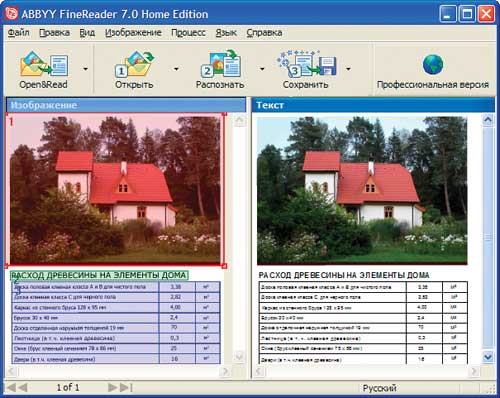Click the Open&Read toolbar icon
500x398 pixels.
point(44,64)
